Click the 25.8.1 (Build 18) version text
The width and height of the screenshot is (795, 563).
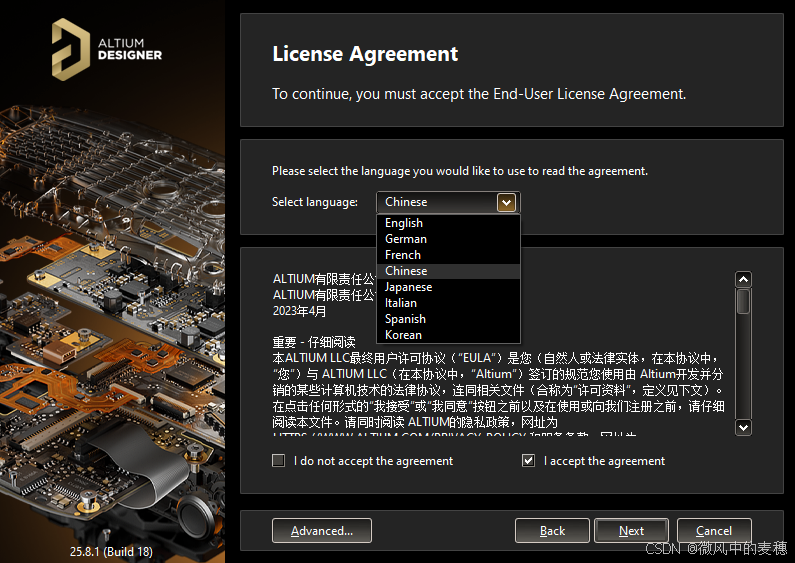tap(111, 551)
